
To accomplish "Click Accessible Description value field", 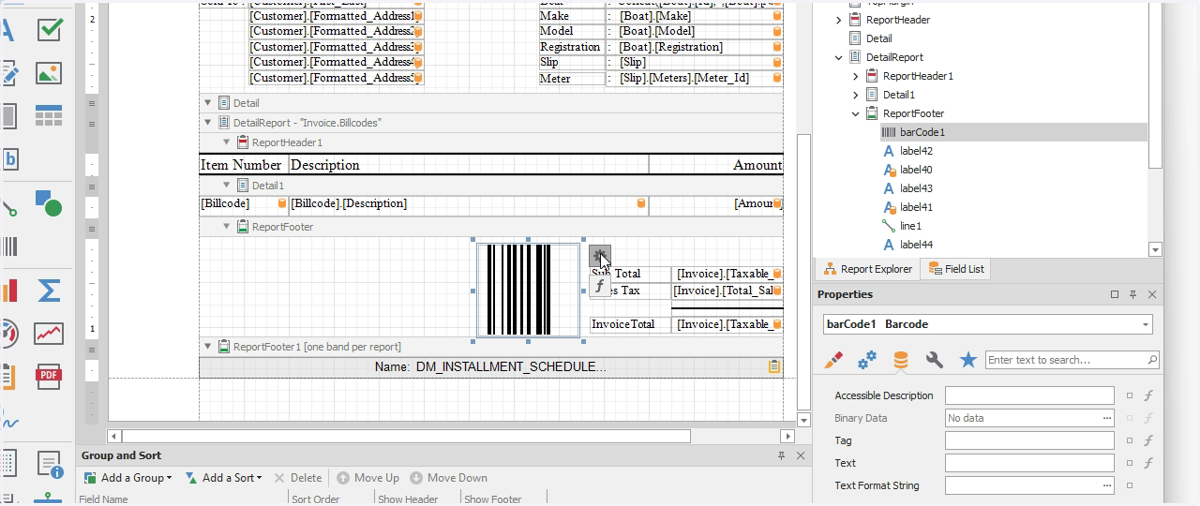I will pyautogui.click(x=1029, y=396).
